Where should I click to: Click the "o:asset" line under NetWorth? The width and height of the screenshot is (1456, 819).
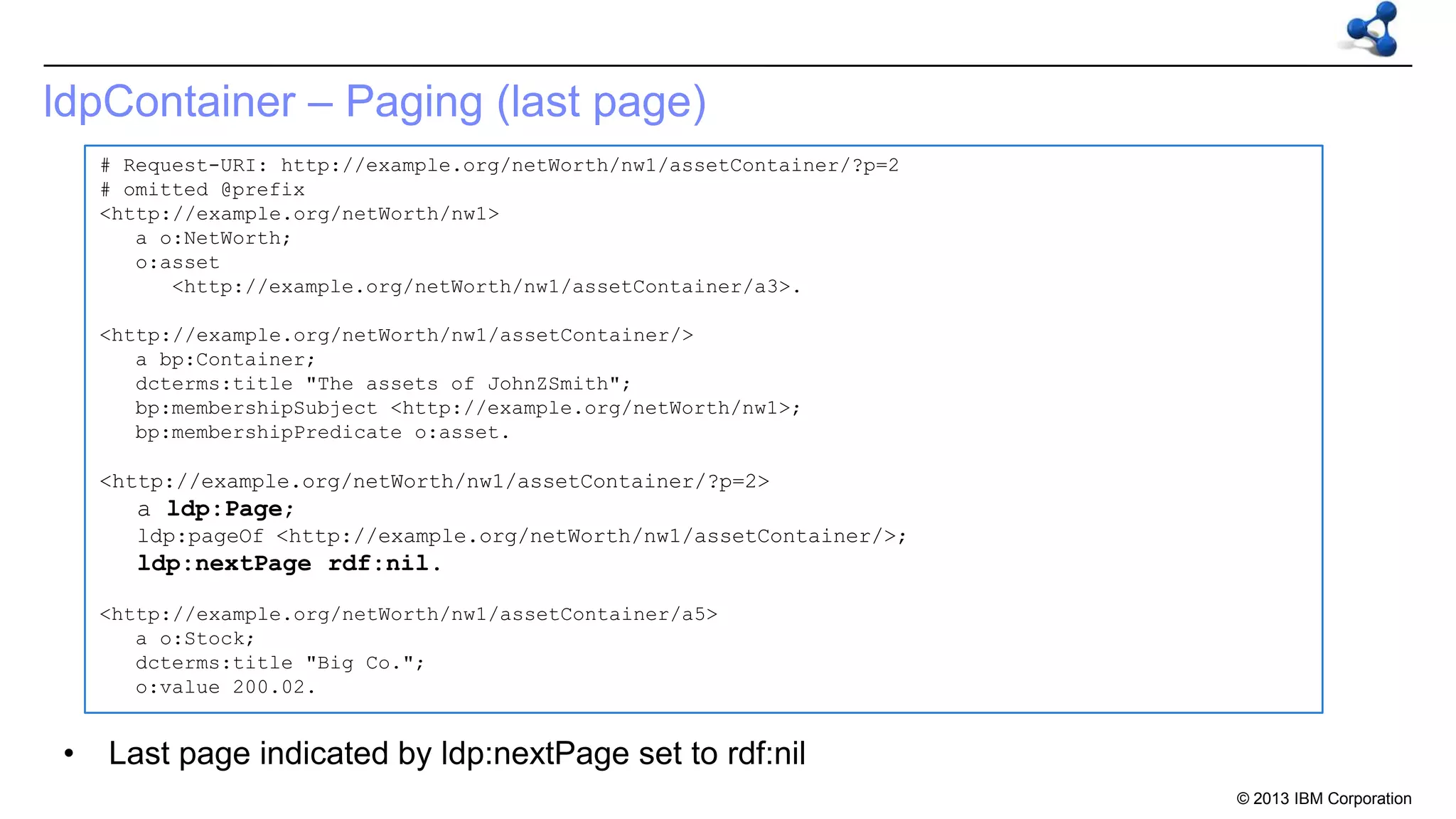click(x=178, y=262)
